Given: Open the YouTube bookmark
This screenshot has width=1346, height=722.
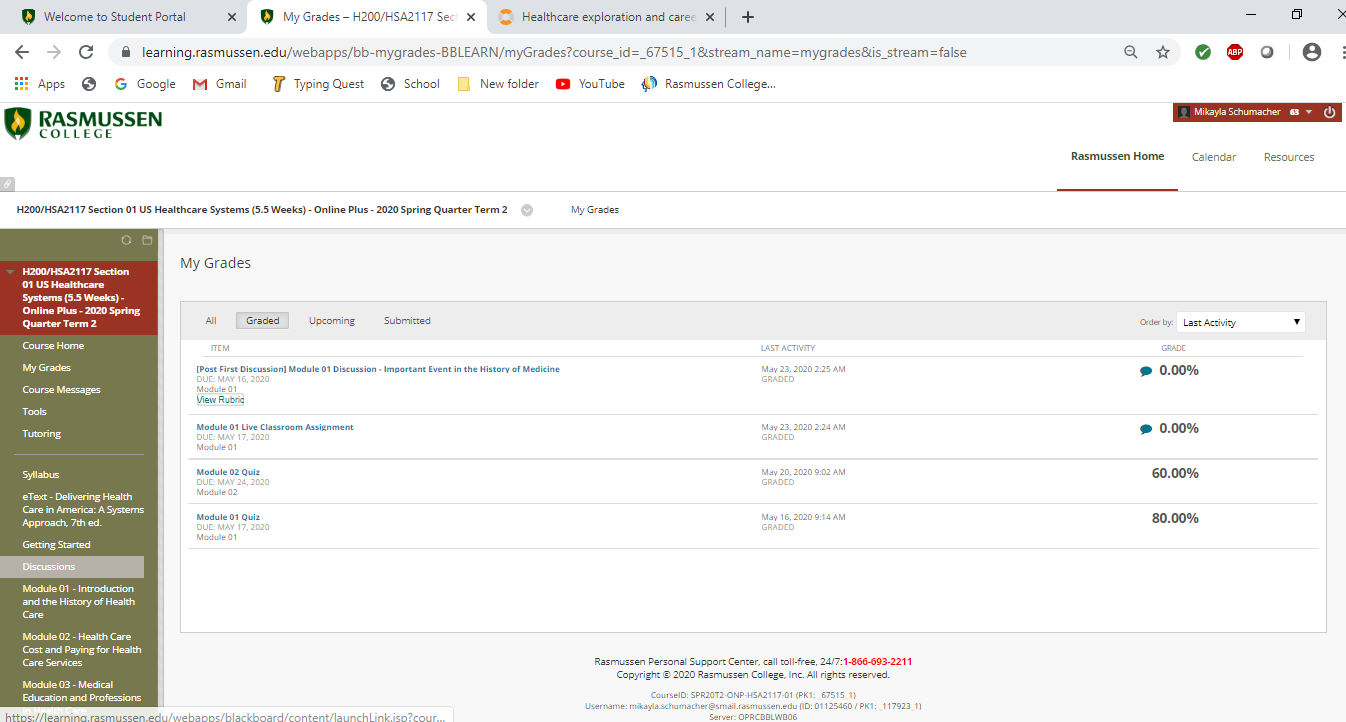Looking at the screenshot, I should pos(590,84).
